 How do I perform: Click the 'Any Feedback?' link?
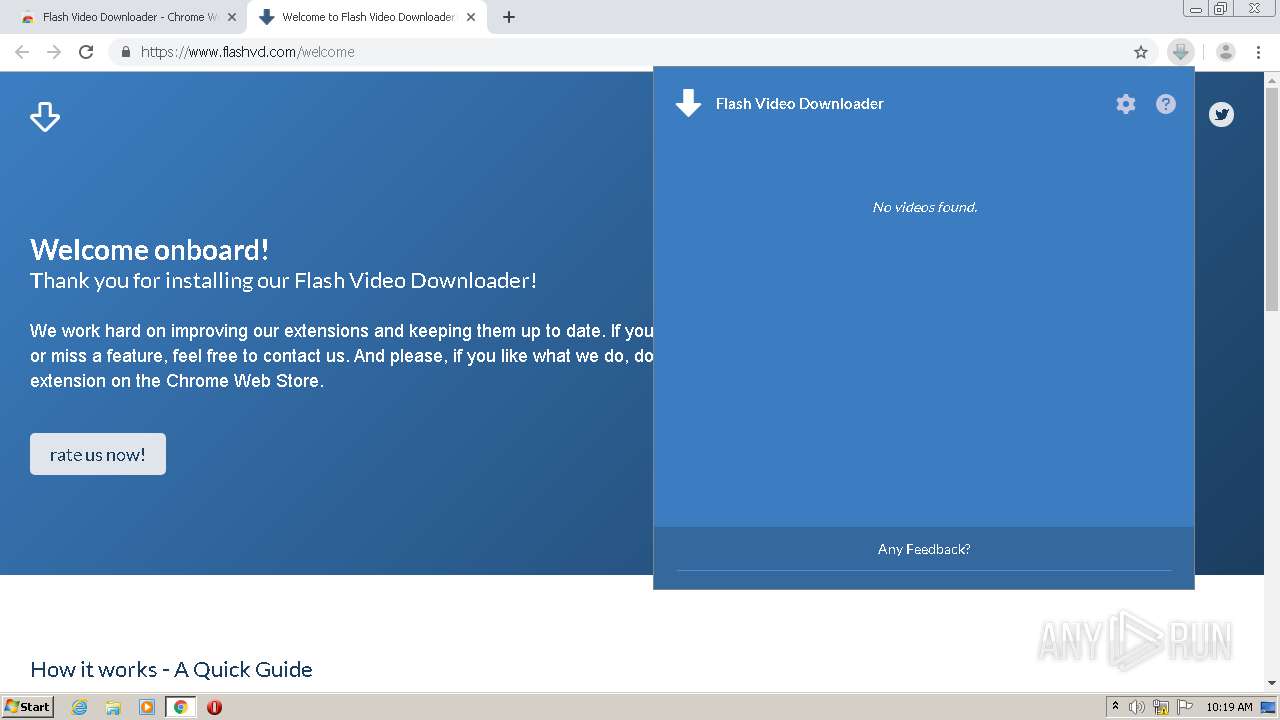click(924, 549)
